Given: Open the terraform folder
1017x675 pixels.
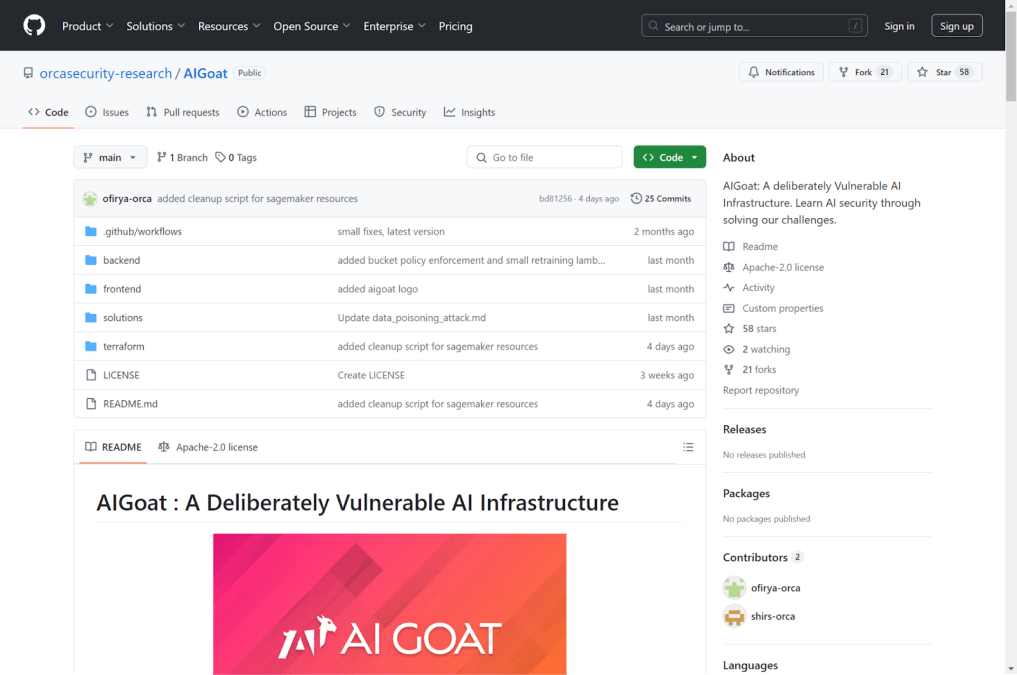Looking at the screenshot, I should [124, 346].
